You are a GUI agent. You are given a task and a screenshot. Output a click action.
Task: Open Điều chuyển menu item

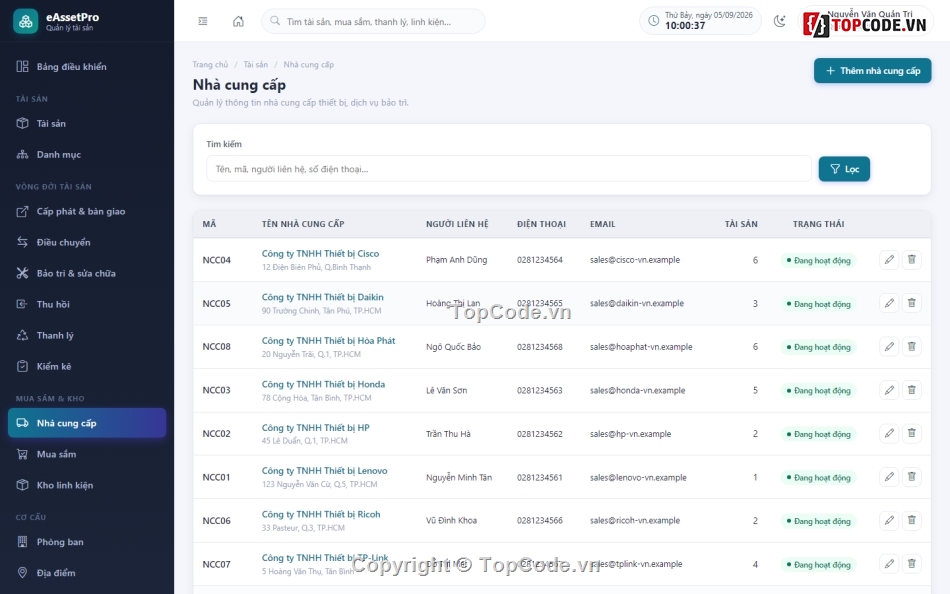[87, 242]
